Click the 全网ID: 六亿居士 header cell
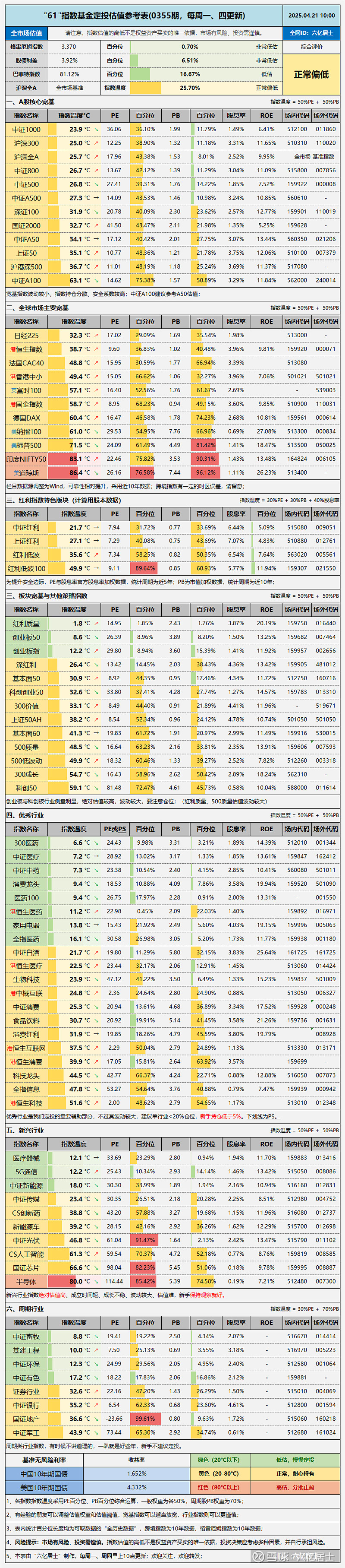This screenshot has width=345, height=1568. 312,33
